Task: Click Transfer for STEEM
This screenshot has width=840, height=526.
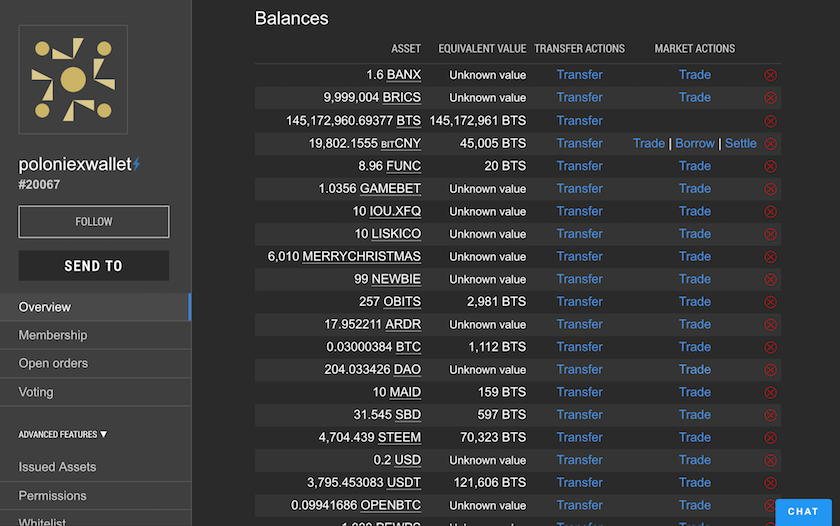Action: pyautogui.click(x=579, y=438)
